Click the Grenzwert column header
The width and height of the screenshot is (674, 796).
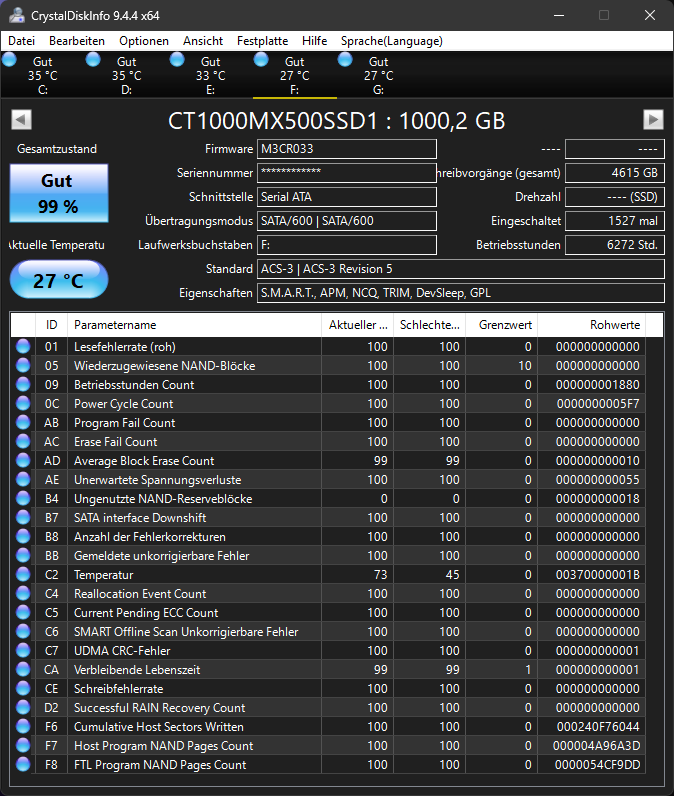pyautogui.click(x=501, y=325)
